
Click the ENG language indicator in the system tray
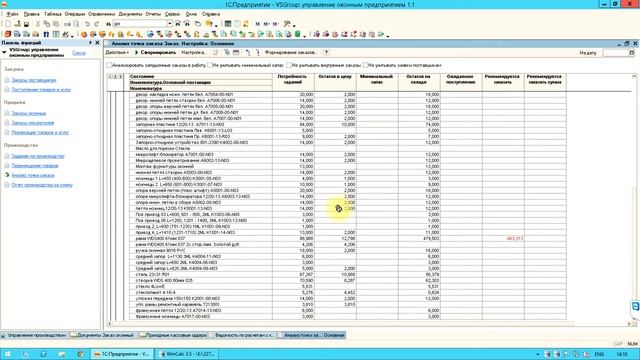(599, 354)
